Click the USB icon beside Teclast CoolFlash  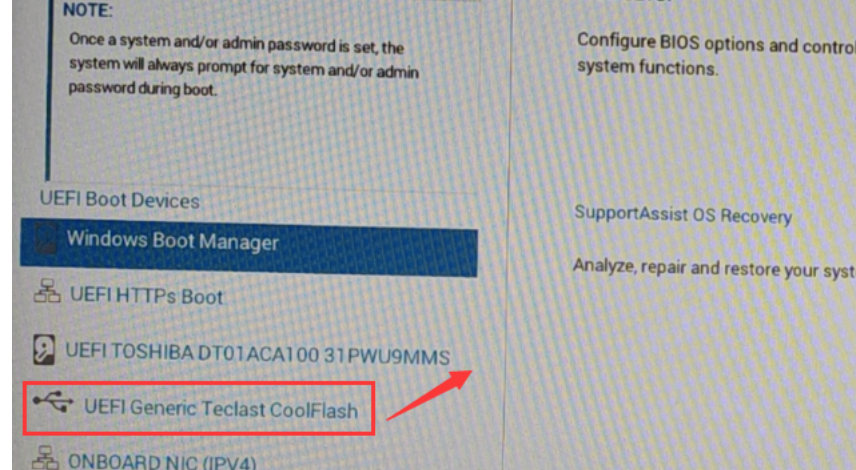click(53, 402)
